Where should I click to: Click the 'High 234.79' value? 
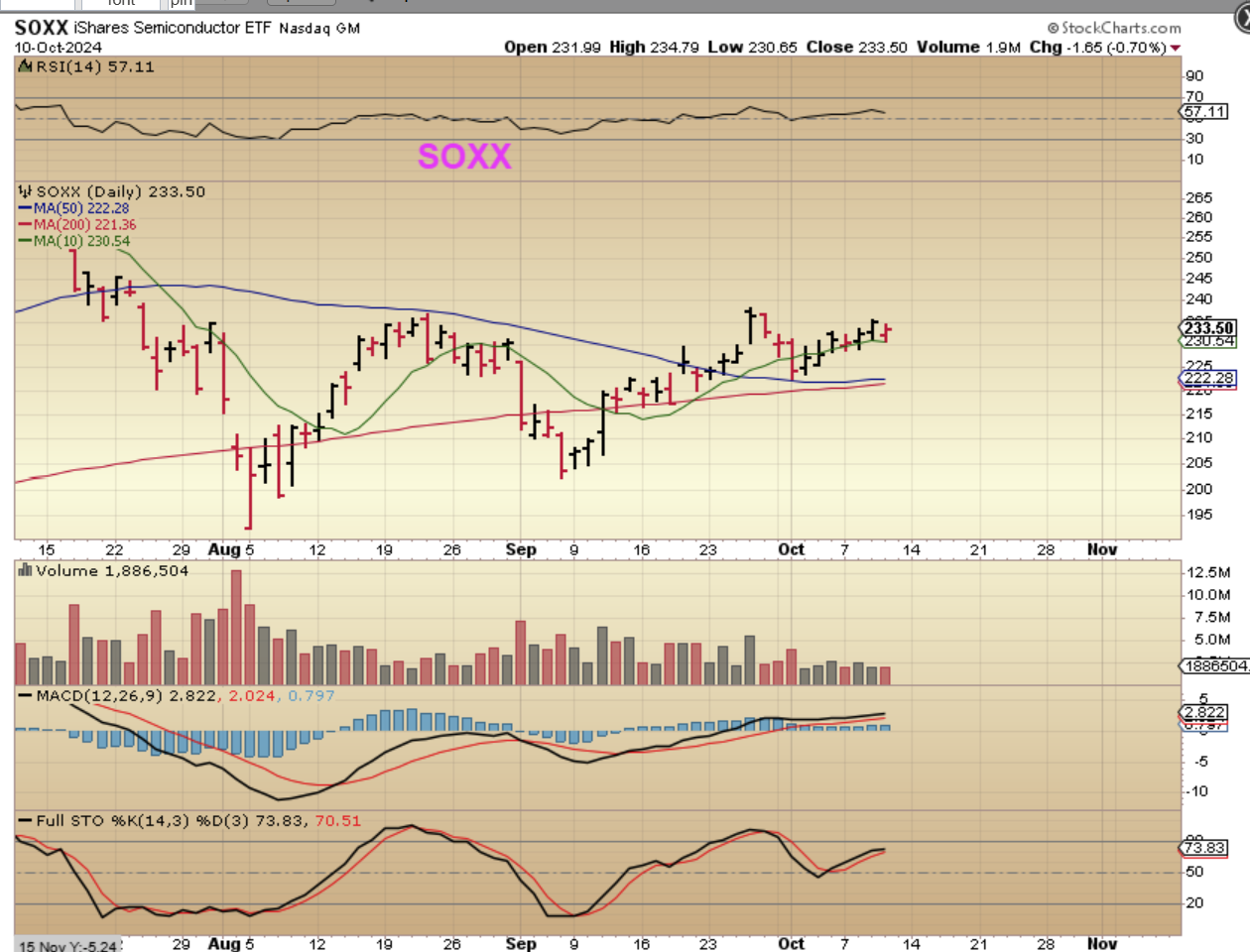tap(654, 47)
